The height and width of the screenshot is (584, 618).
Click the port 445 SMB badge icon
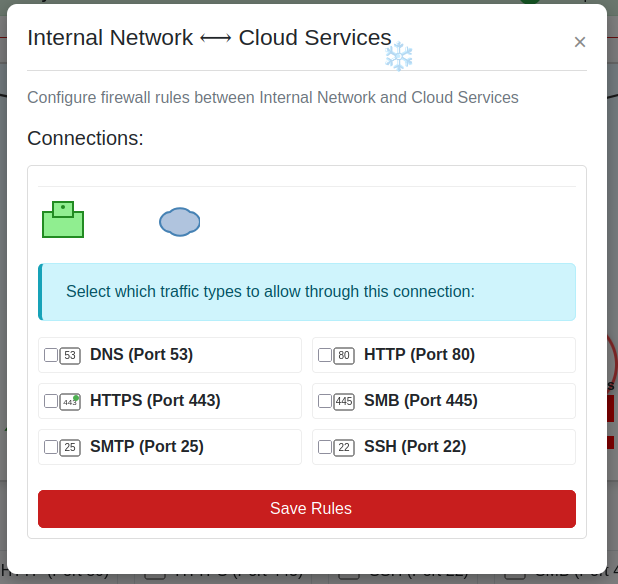(344, 401)
